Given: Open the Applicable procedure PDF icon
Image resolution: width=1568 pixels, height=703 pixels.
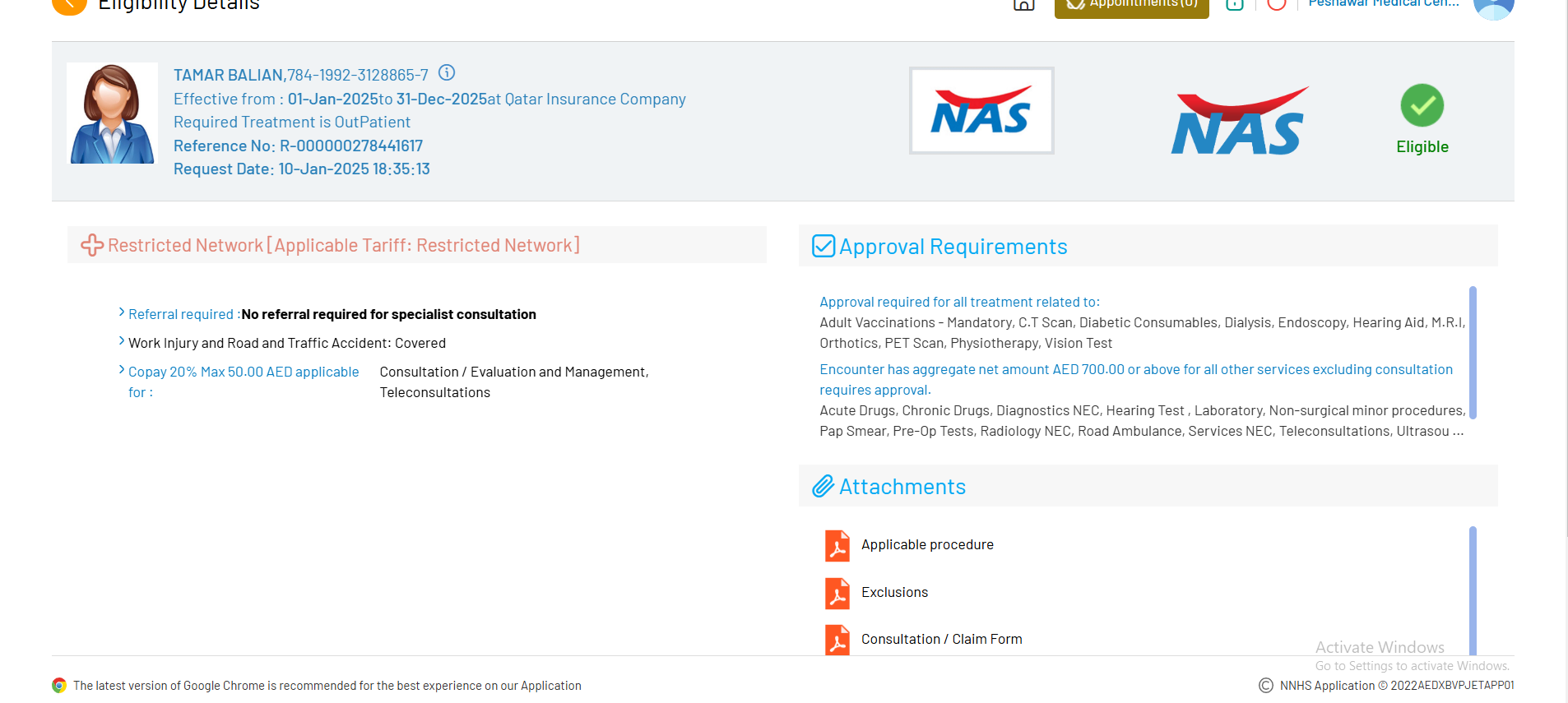Looking at the screenshot, I should (837, 546).
